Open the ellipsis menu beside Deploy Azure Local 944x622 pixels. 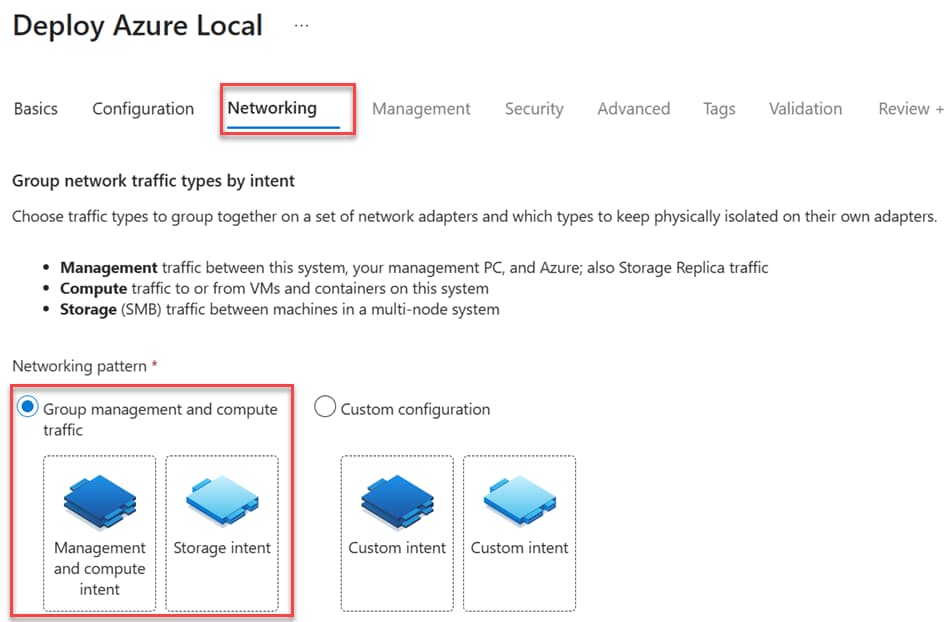coord(302,26)
